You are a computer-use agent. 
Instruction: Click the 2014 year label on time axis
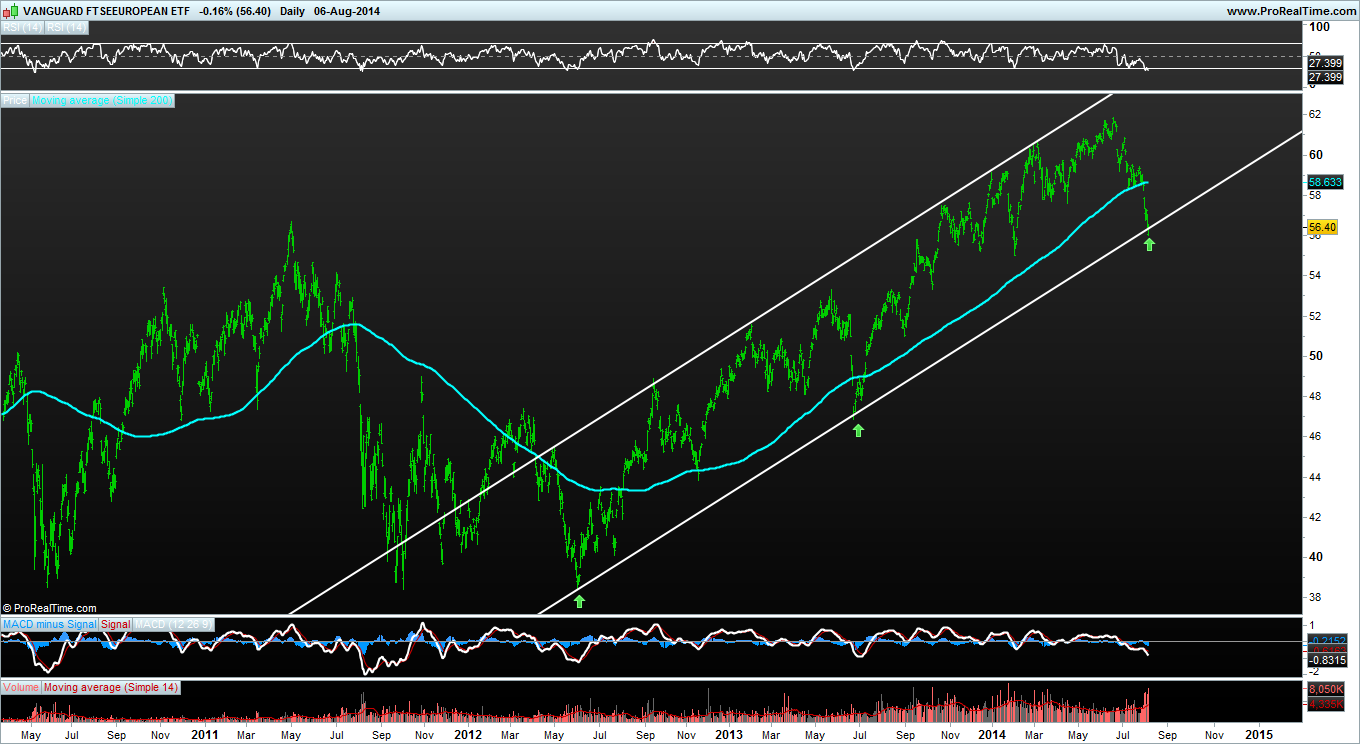coord(992,734)
